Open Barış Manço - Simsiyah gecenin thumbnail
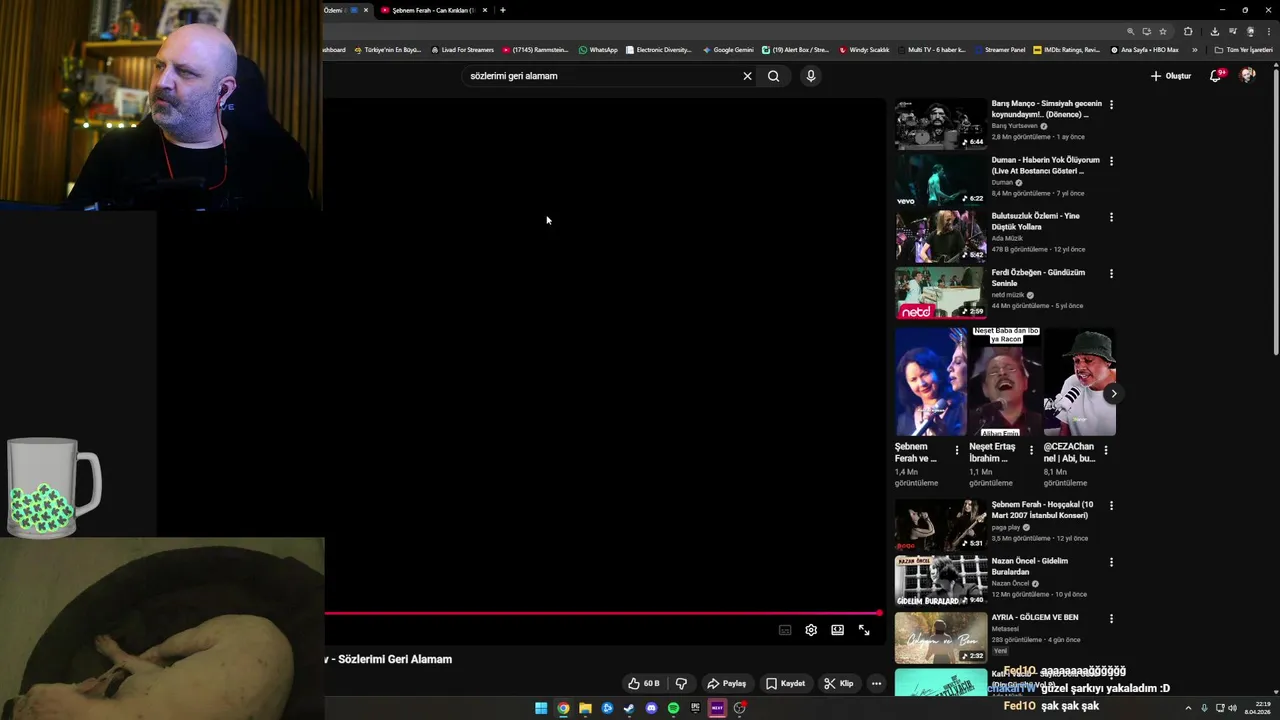 (940, 123)
